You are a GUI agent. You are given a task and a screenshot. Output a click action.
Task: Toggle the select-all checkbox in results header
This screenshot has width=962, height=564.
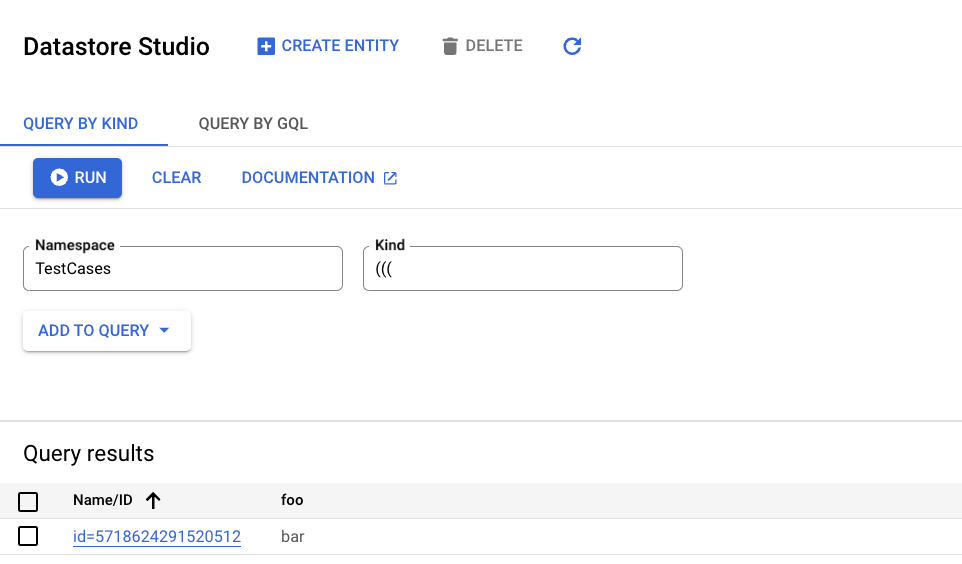[x=28, y=501]
